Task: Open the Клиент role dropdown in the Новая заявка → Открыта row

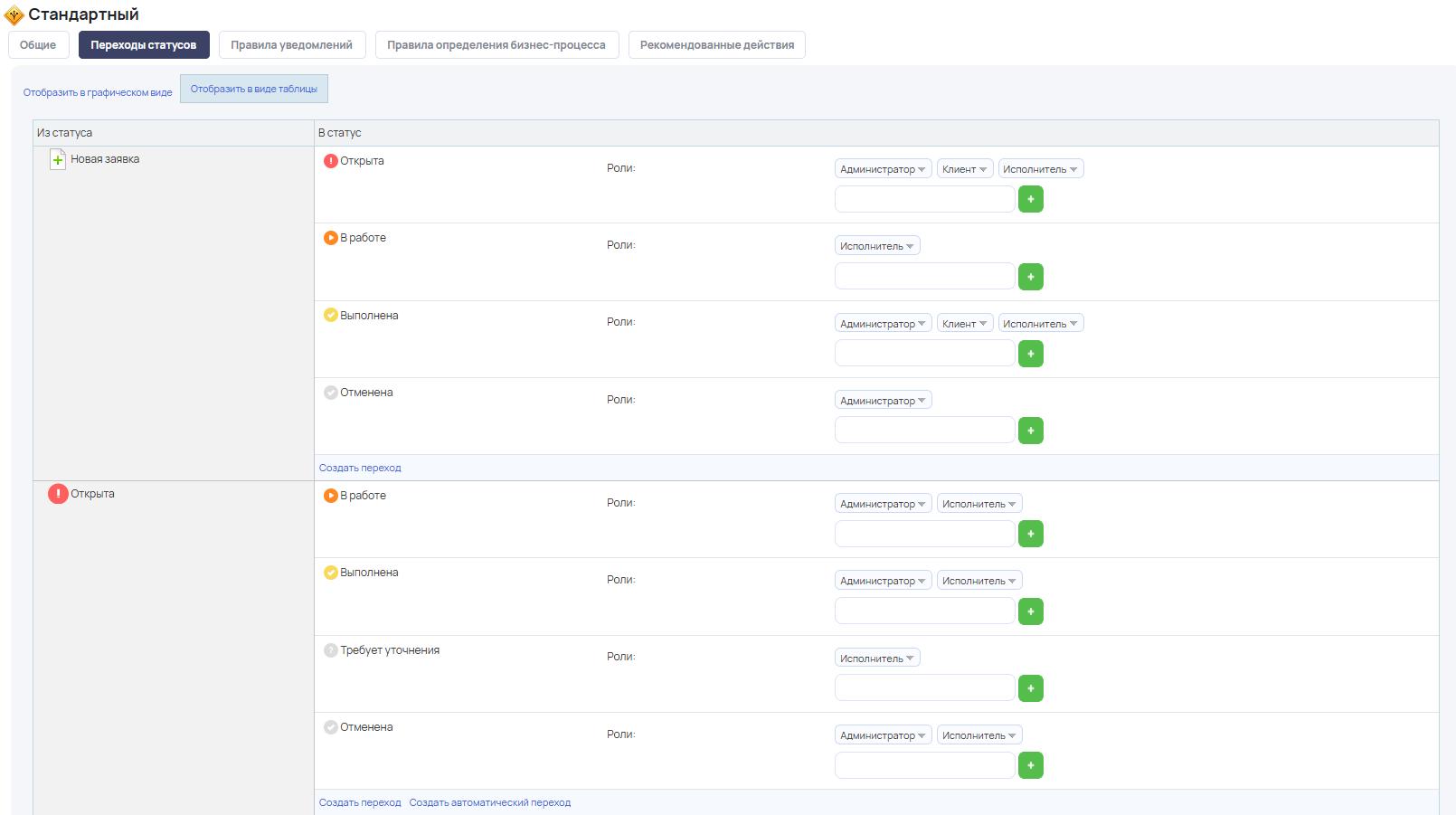Action: [x=965, y=169]
